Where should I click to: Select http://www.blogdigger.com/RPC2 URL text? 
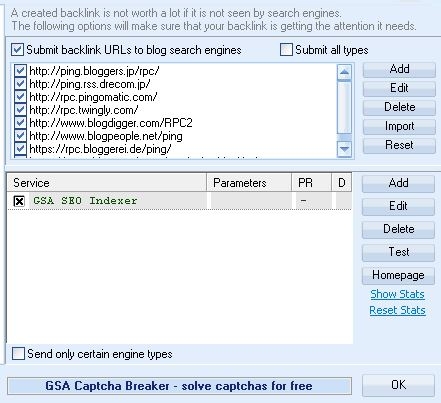[x=111, y=123]
